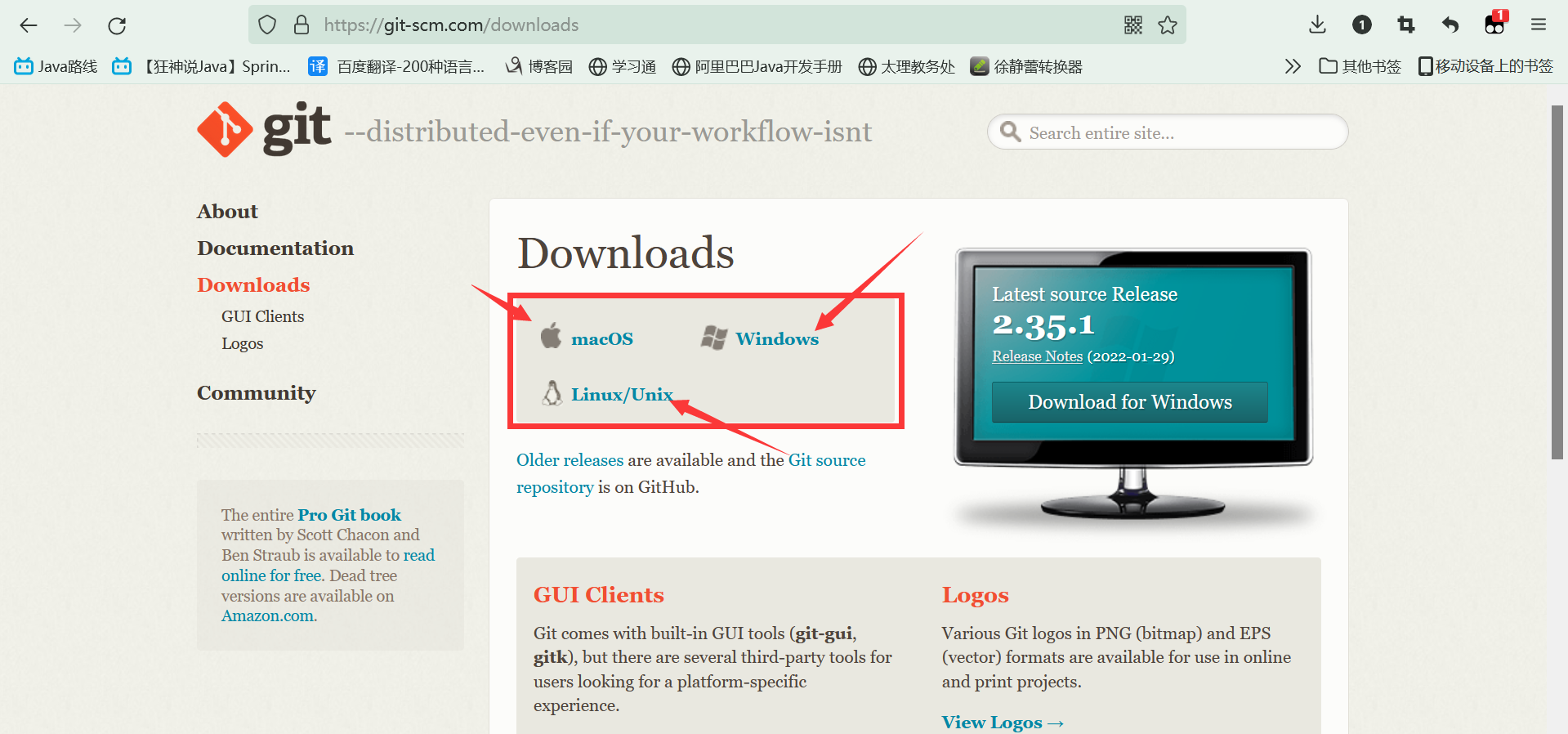1568x734 pixels.
Task: Open the browser downloads panel
Action: tap(1317, 25)
